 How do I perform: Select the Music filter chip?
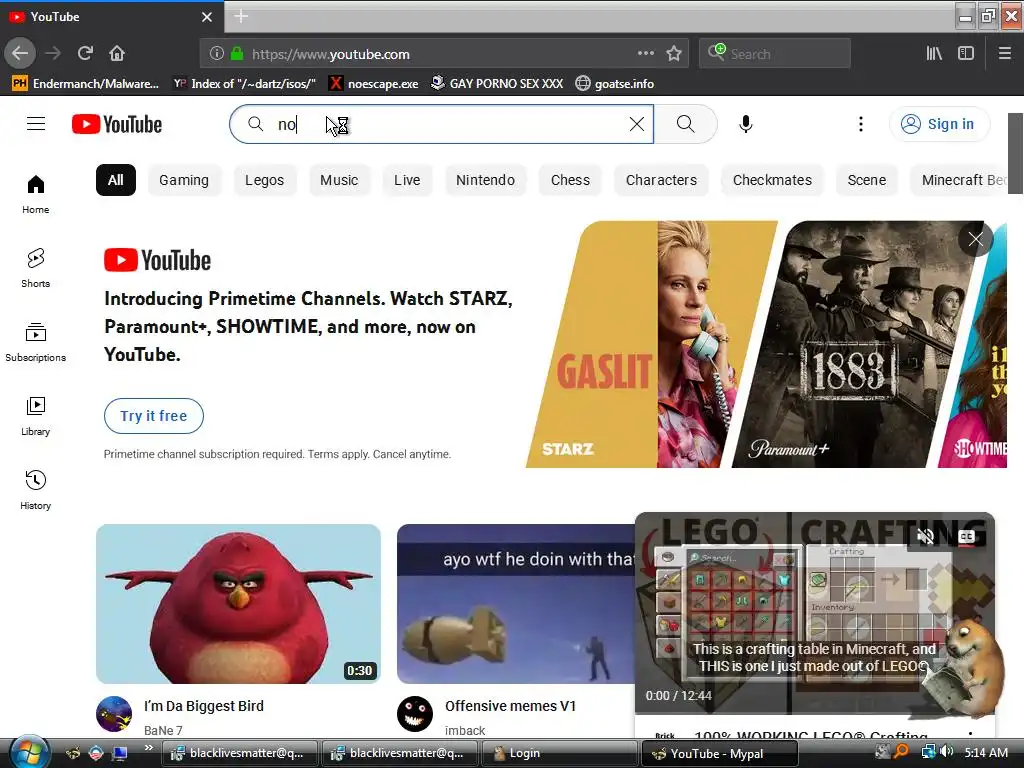coord(339,180)
